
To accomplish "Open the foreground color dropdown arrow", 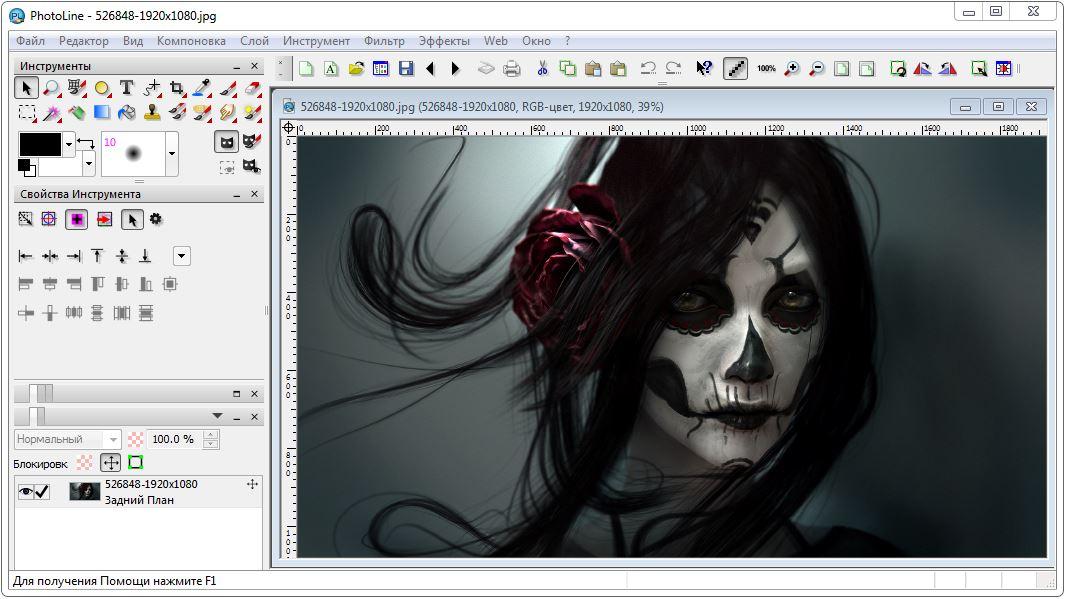I will (69, 145).
